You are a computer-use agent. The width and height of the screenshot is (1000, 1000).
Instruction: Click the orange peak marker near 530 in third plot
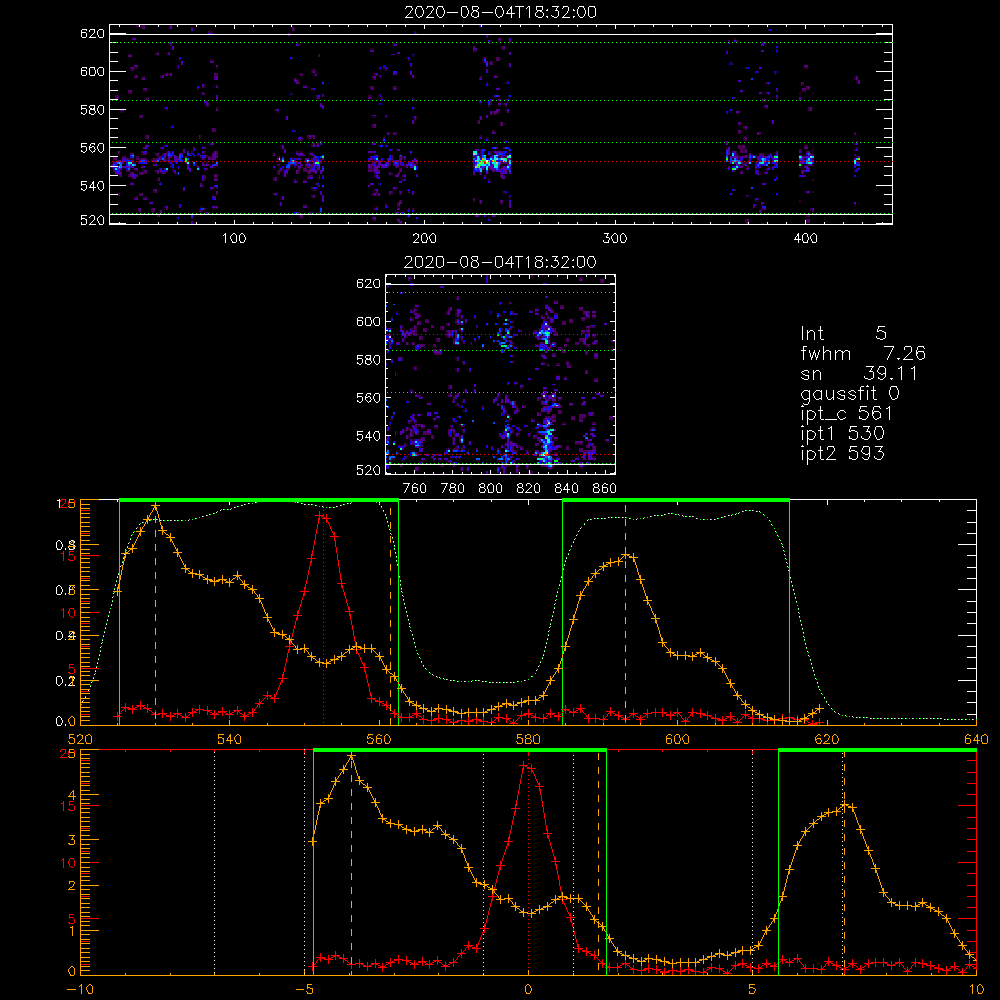point(155,506)
